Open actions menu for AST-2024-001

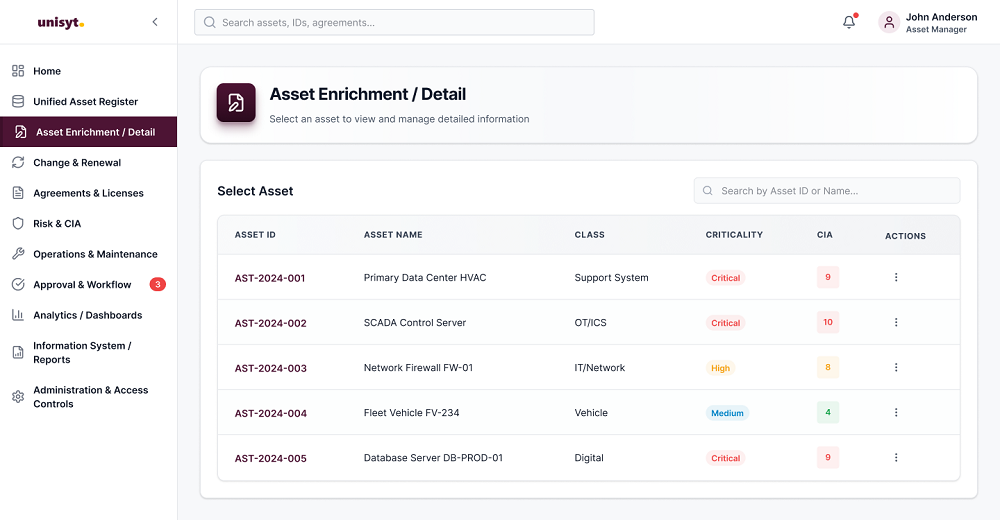point(896,278)
